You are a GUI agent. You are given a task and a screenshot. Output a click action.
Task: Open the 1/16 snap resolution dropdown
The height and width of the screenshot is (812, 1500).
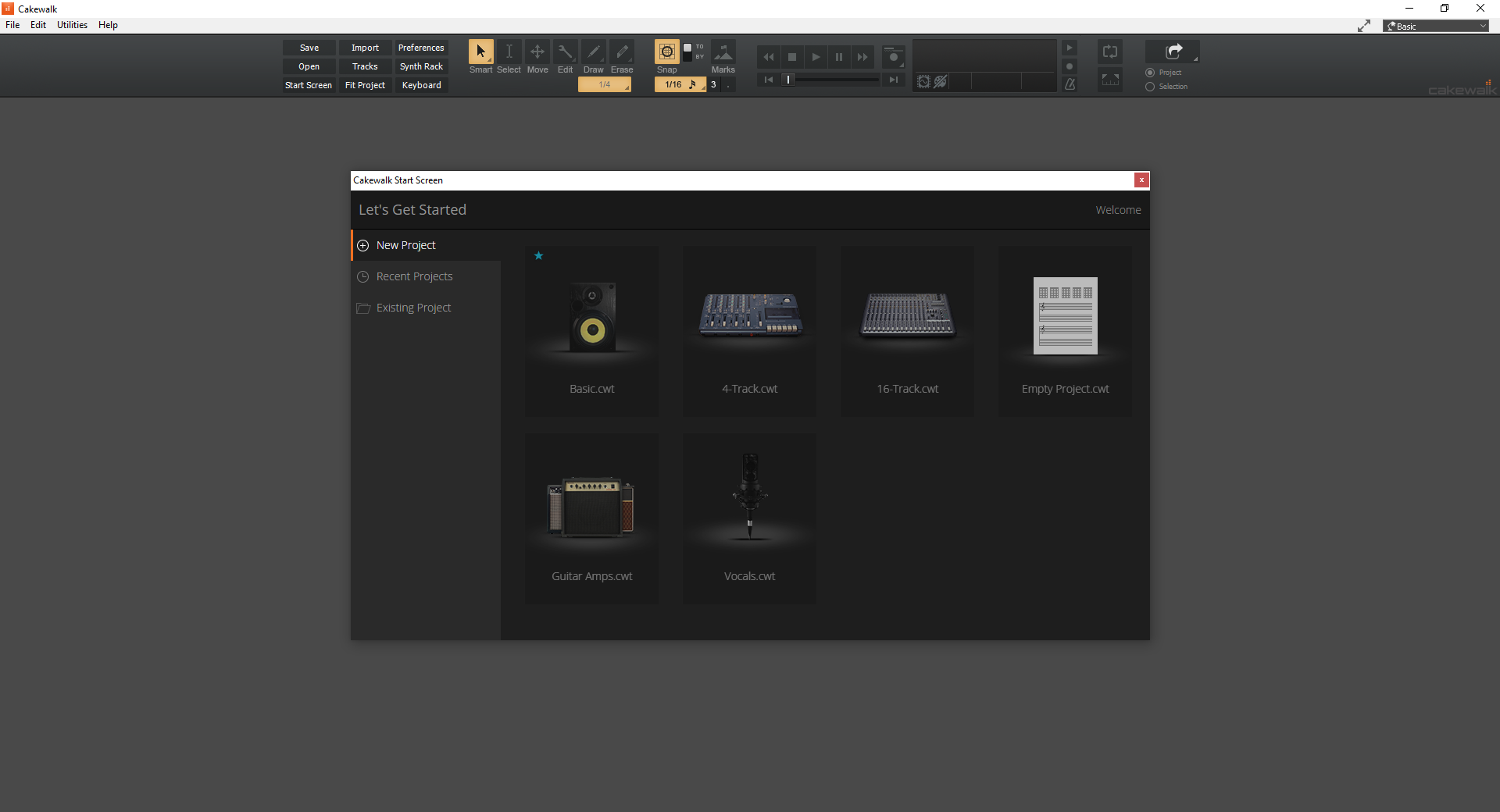(680, 84)
